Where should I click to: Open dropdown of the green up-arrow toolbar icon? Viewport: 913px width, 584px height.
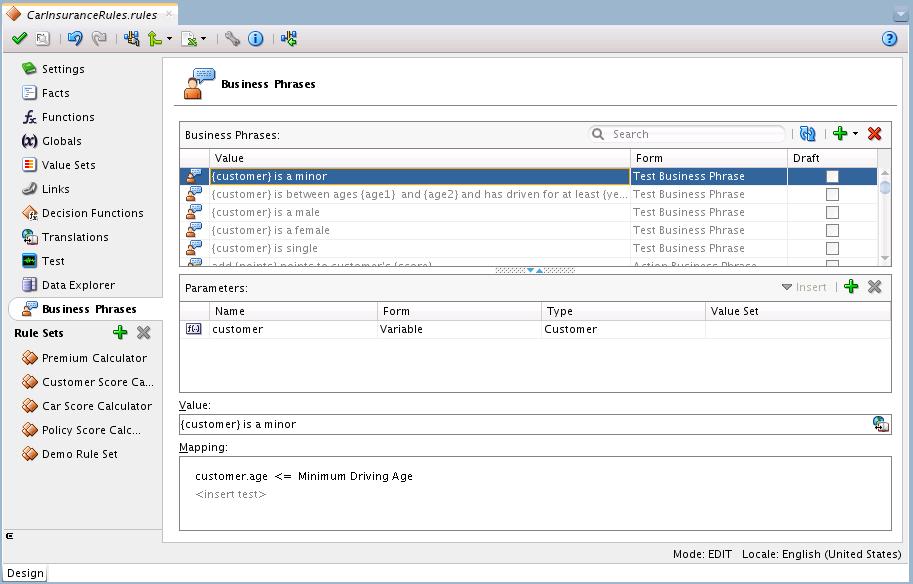[169, 39]
